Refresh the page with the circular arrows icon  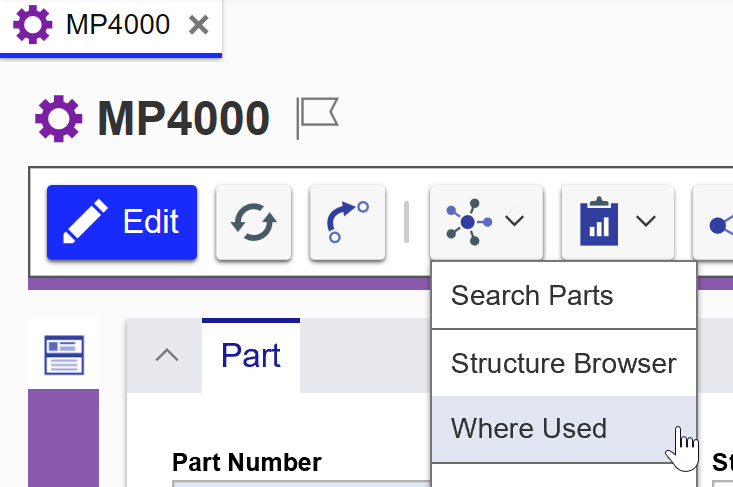(253, 222)
